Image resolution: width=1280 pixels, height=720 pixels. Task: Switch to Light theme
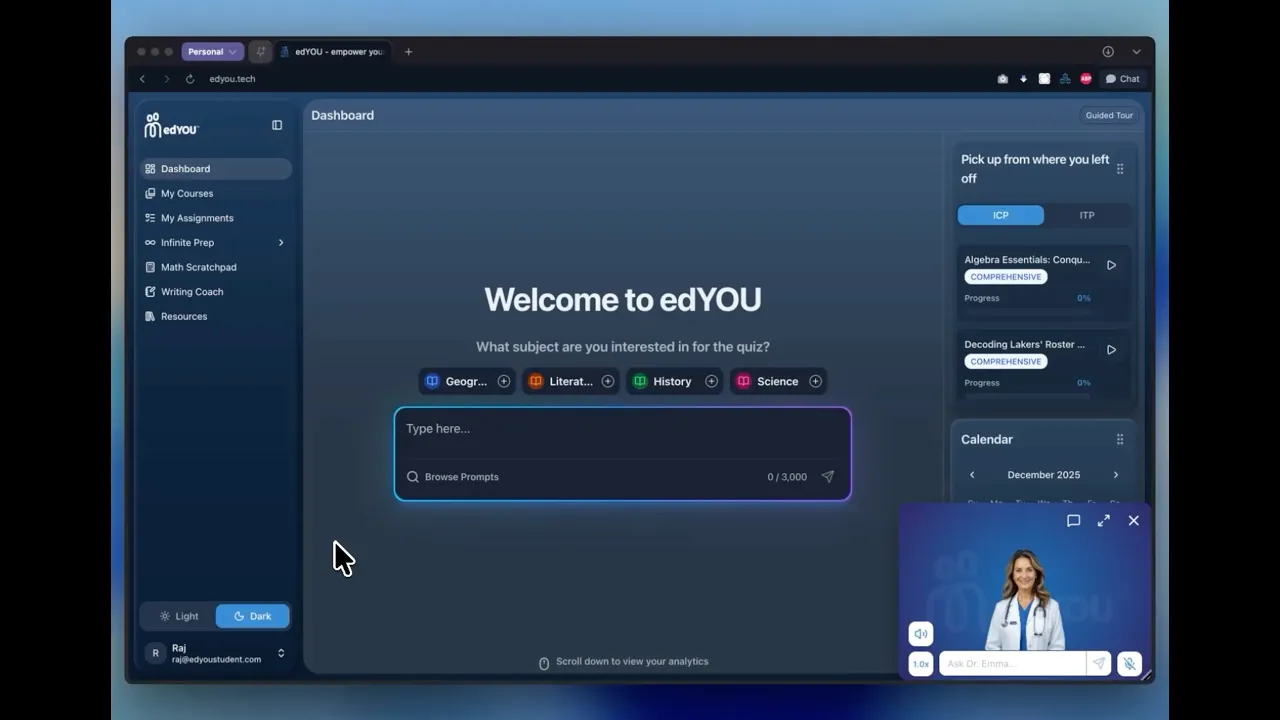click(x=179, y=616)
